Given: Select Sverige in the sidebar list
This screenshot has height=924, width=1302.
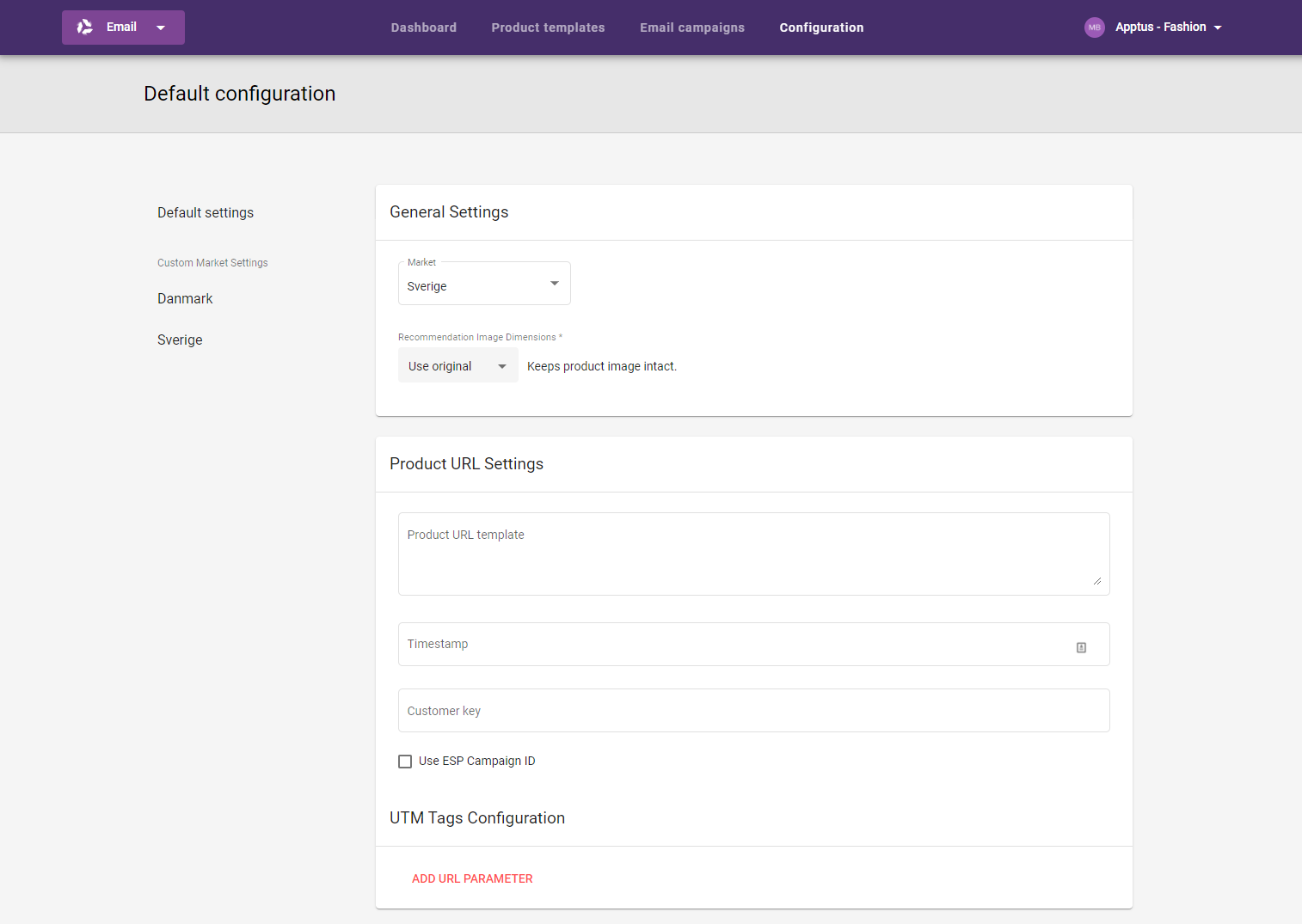Looking at the screenshot, I should pos(180,340).
